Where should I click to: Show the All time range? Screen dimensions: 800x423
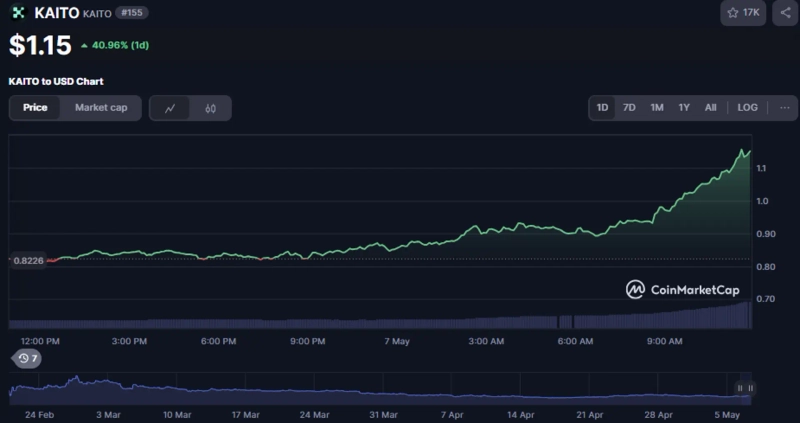click(710, 107)
